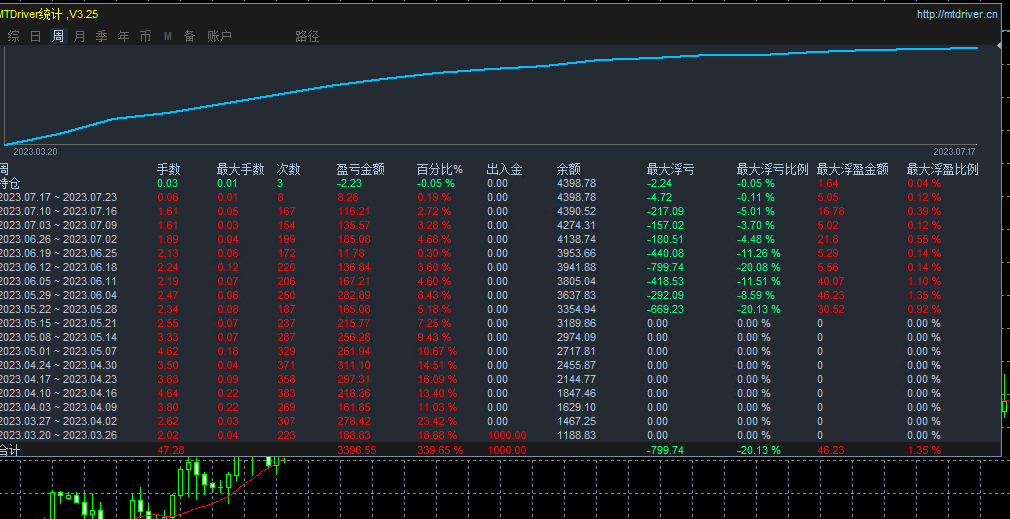Click the chart start date 2023.03.20
Image resolution: width=1010 pixels, height=519 pixels.
pos(35,151)
